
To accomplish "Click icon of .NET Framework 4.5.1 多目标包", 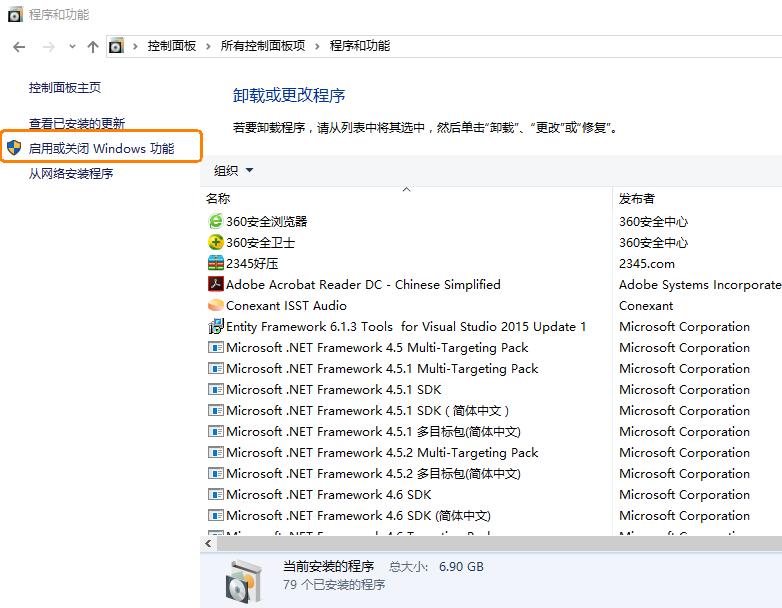I will (x=215, y=431).
